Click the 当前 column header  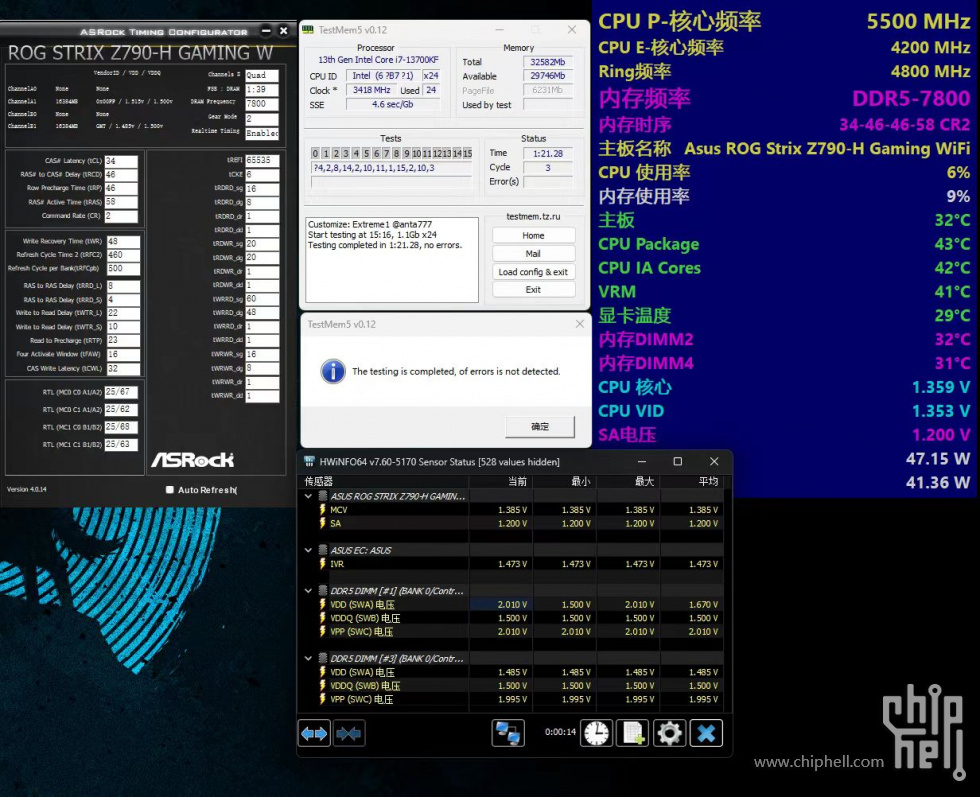point(500,481)
